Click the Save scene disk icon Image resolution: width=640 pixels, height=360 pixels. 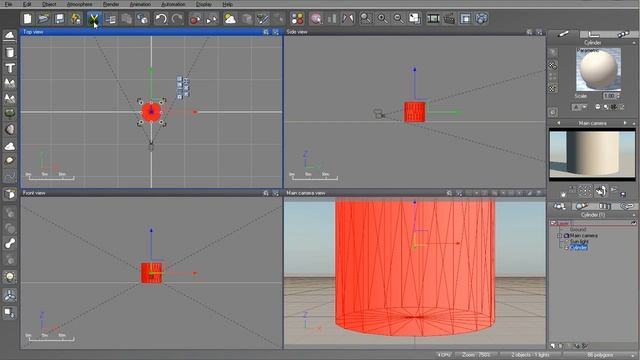tap(60, 19)
